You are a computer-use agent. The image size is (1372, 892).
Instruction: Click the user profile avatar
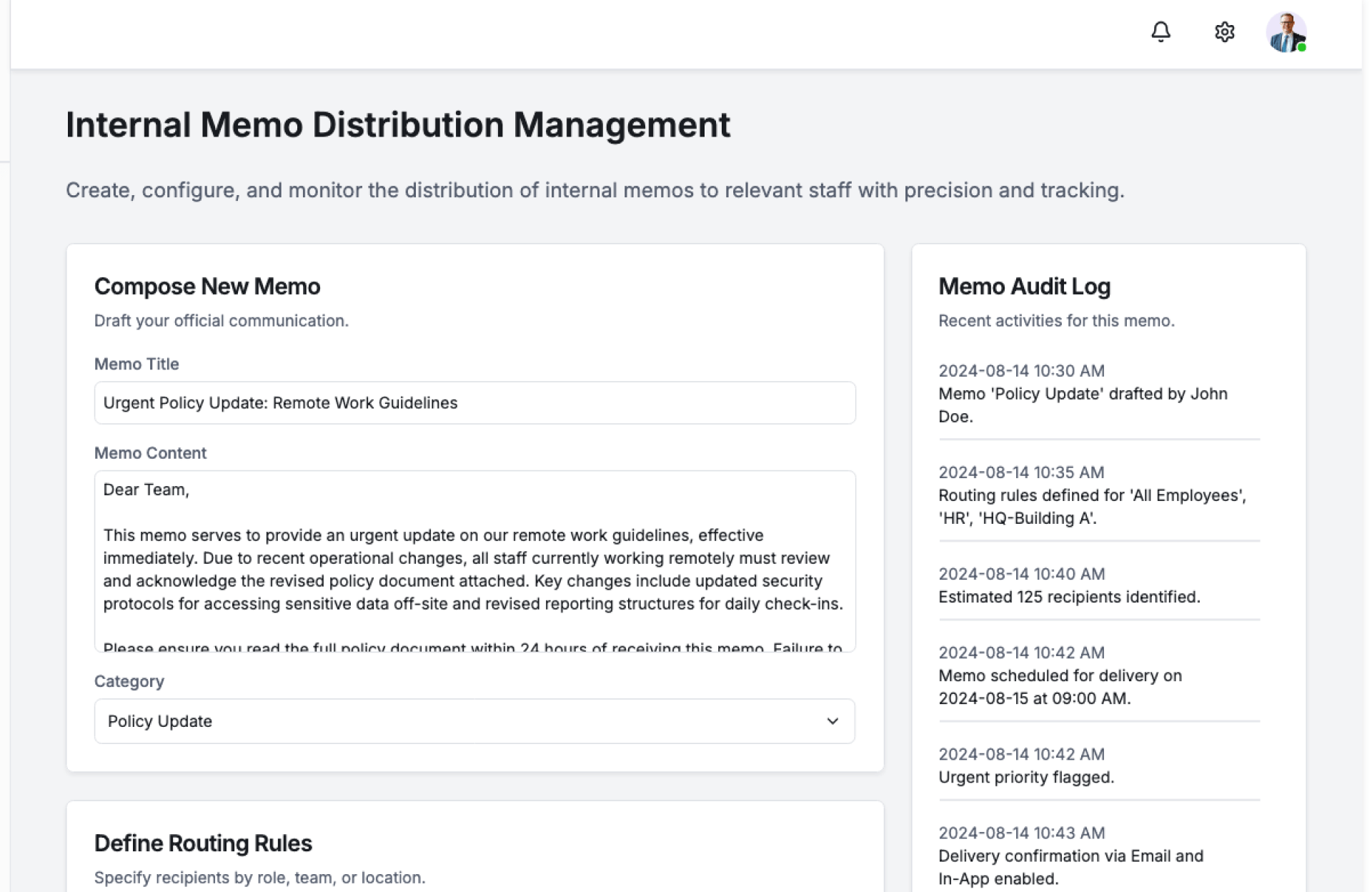click(x=1286, y=33)
